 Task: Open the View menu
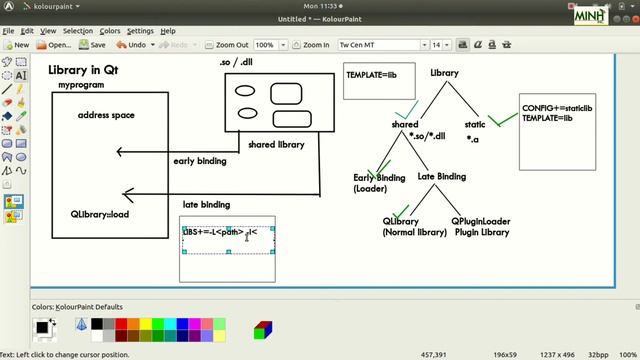tap(48, 31)
